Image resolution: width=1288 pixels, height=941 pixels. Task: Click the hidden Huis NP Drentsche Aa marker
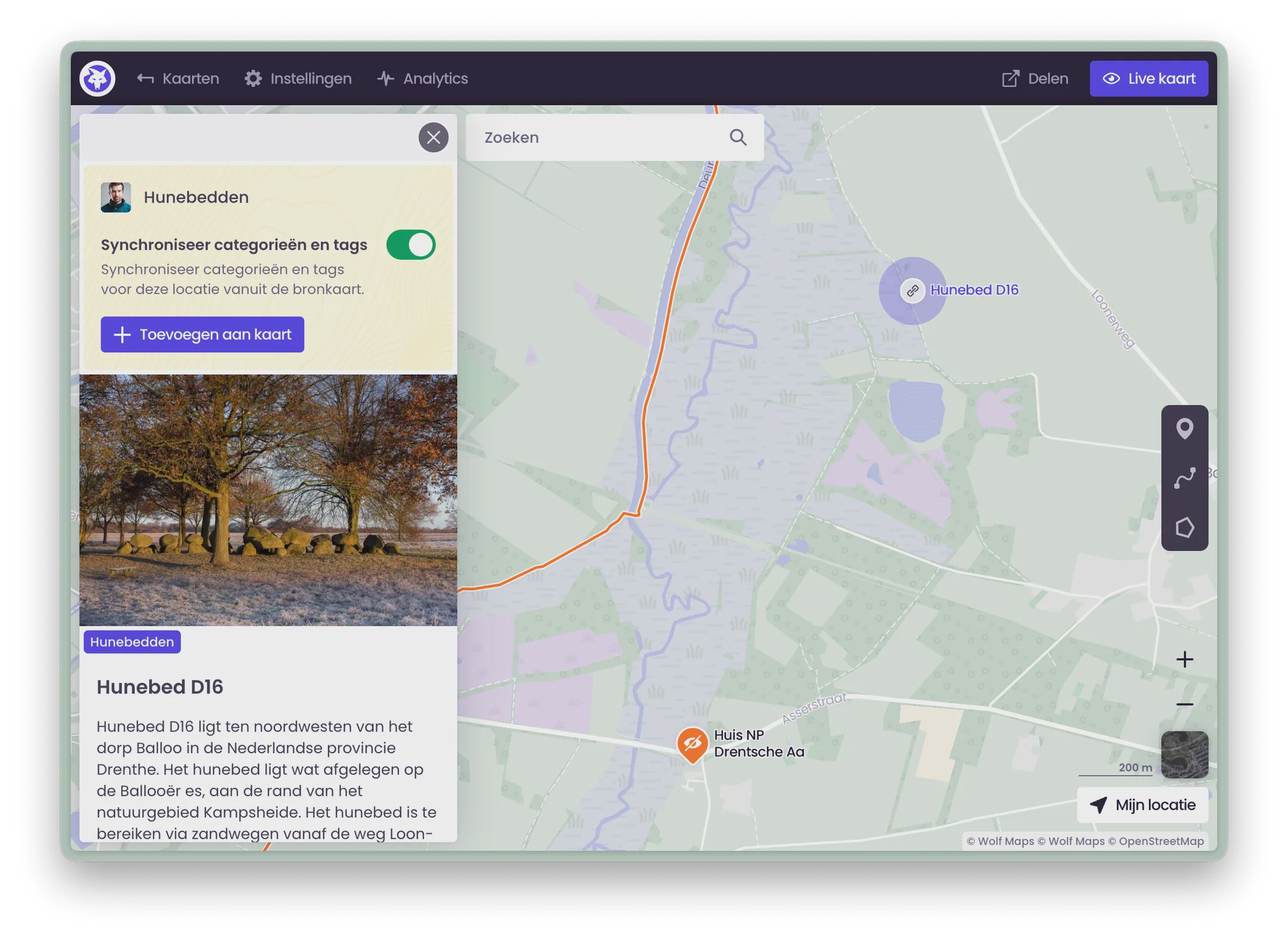tap(692, 743)
